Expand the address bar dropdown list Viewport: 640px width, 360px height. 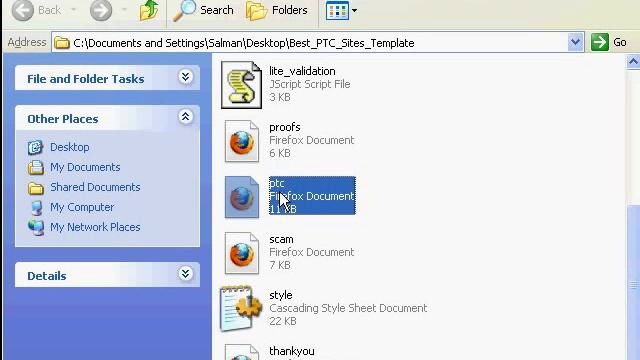(575, 42)
